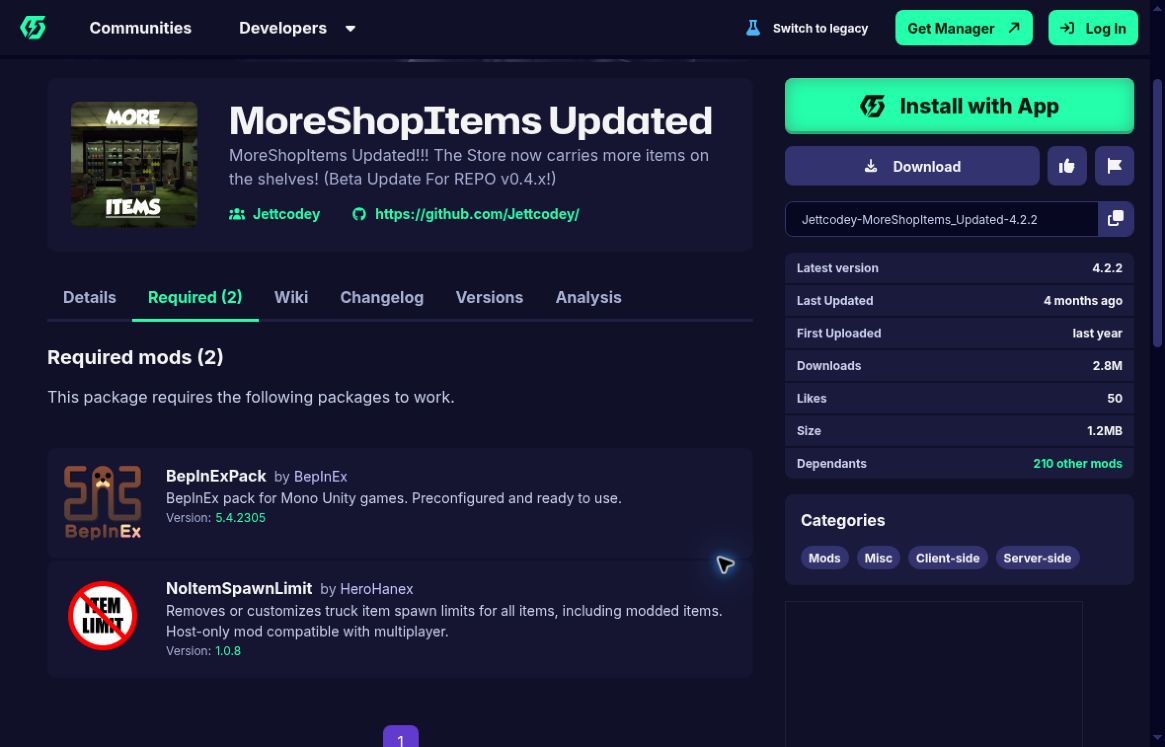Open the BepInExPack mod title

[215, 476]
